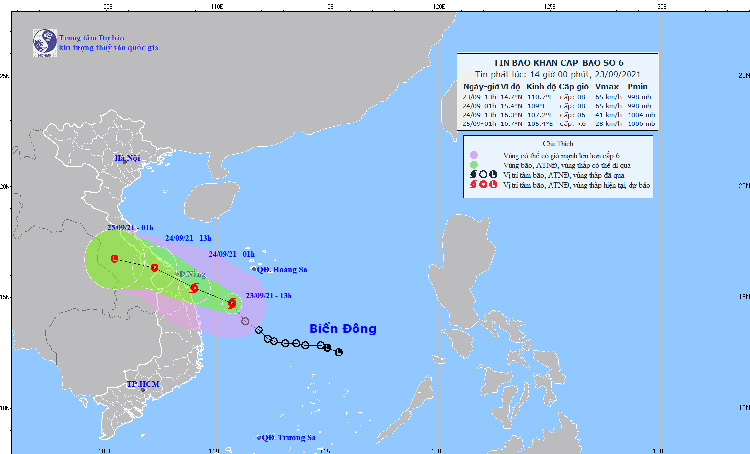Click the black hollow circle symbol in the legend
Screen dimensions: 750x454
pyautogui.click(x=483, y=175)
